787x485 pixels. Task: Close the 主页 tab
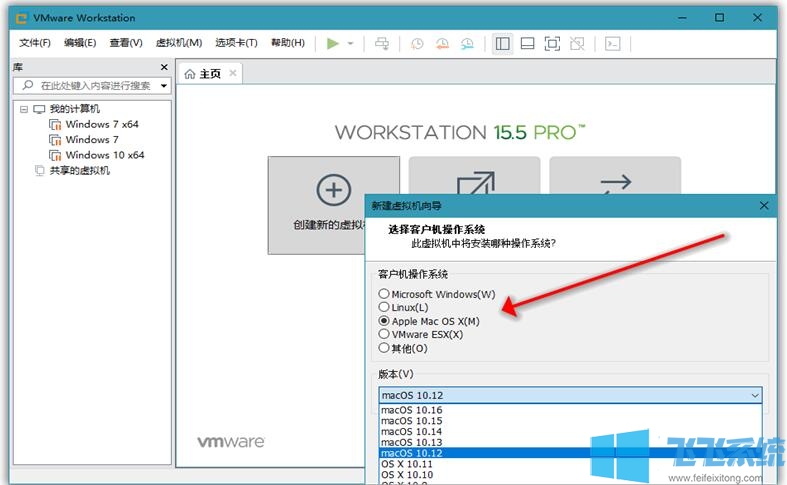(x=233, y=73)
